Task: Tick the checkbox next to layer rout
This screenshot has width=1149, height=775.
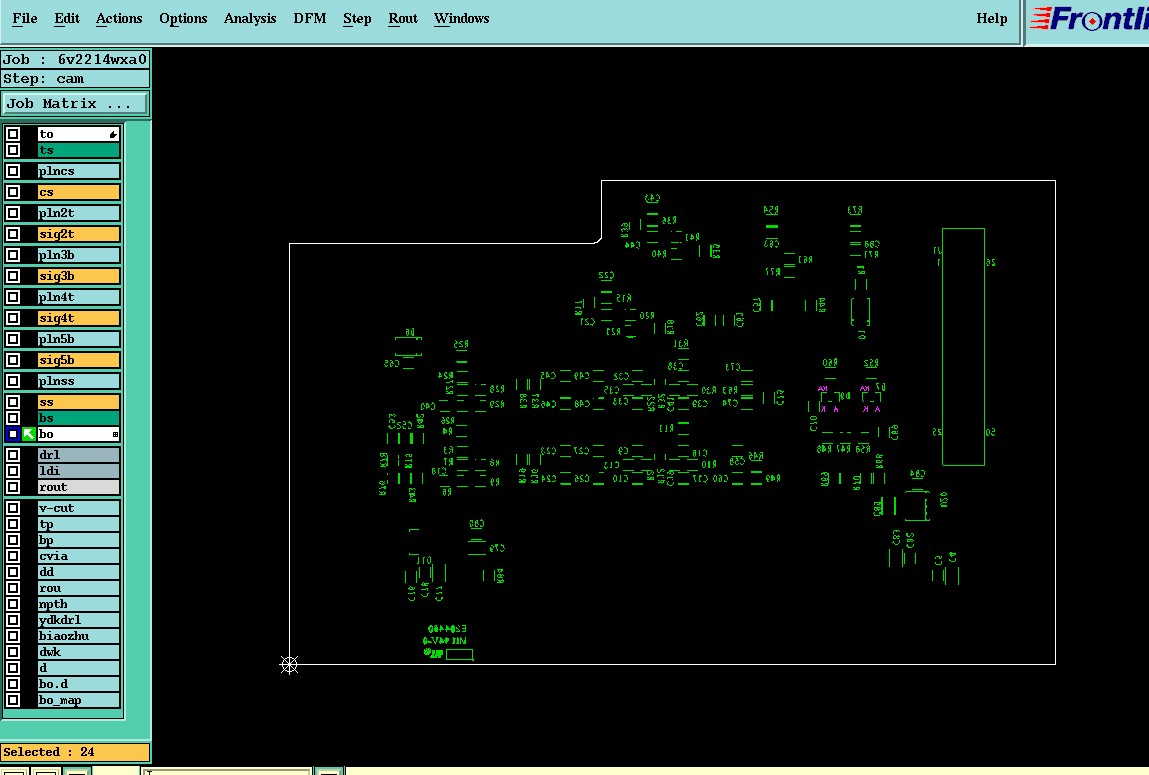Action: coord(12,487)
